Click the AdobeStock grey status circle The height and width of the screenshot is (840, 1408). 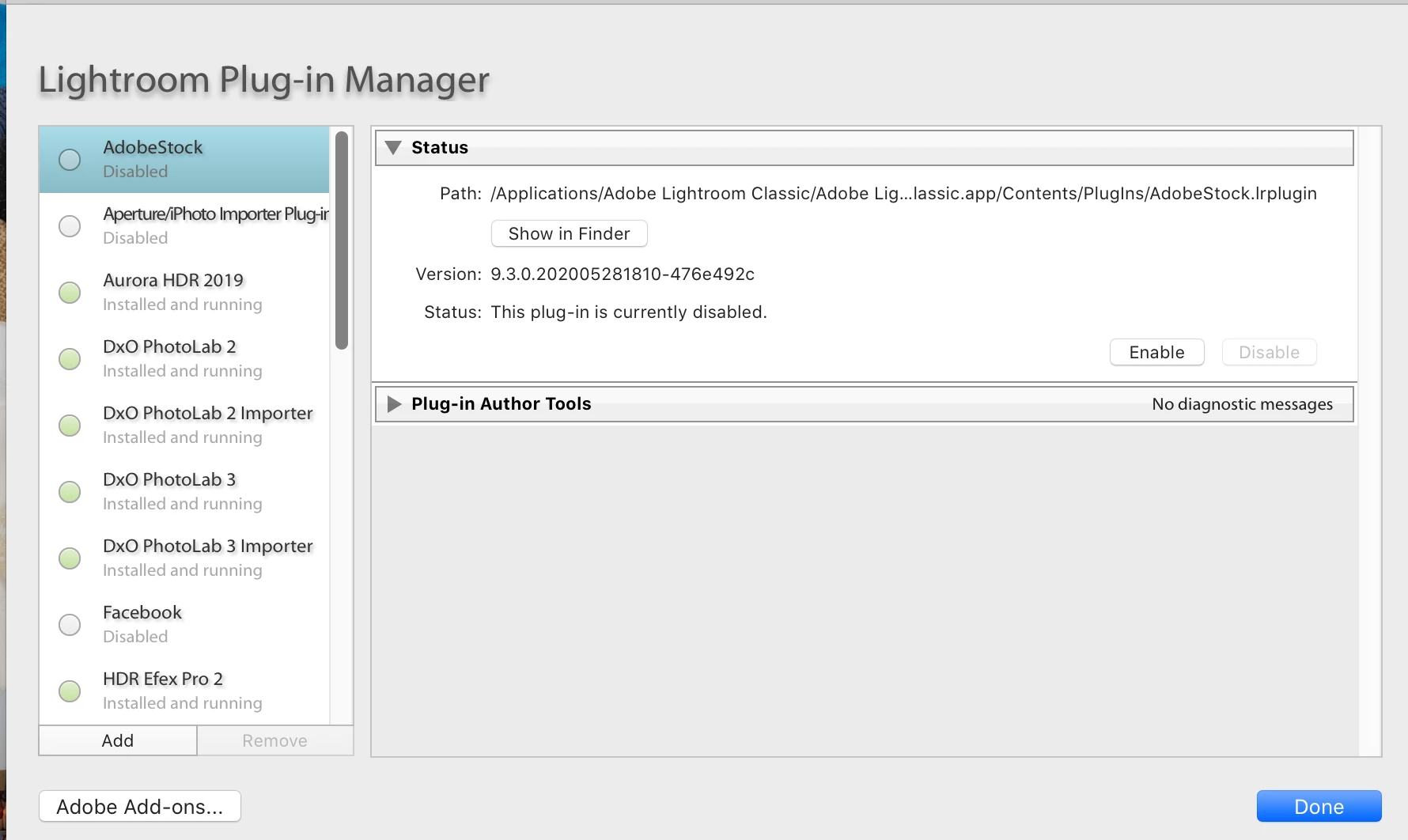point(70,160)
